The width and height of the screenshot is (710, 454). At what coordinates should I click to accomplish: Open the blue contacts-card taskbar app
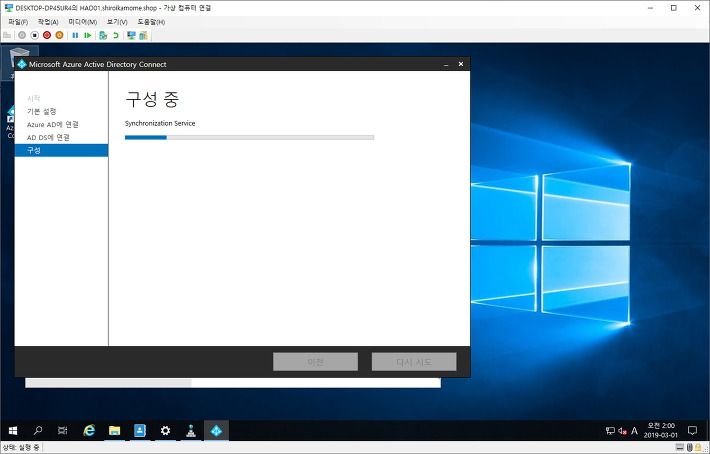coord(140,430)
